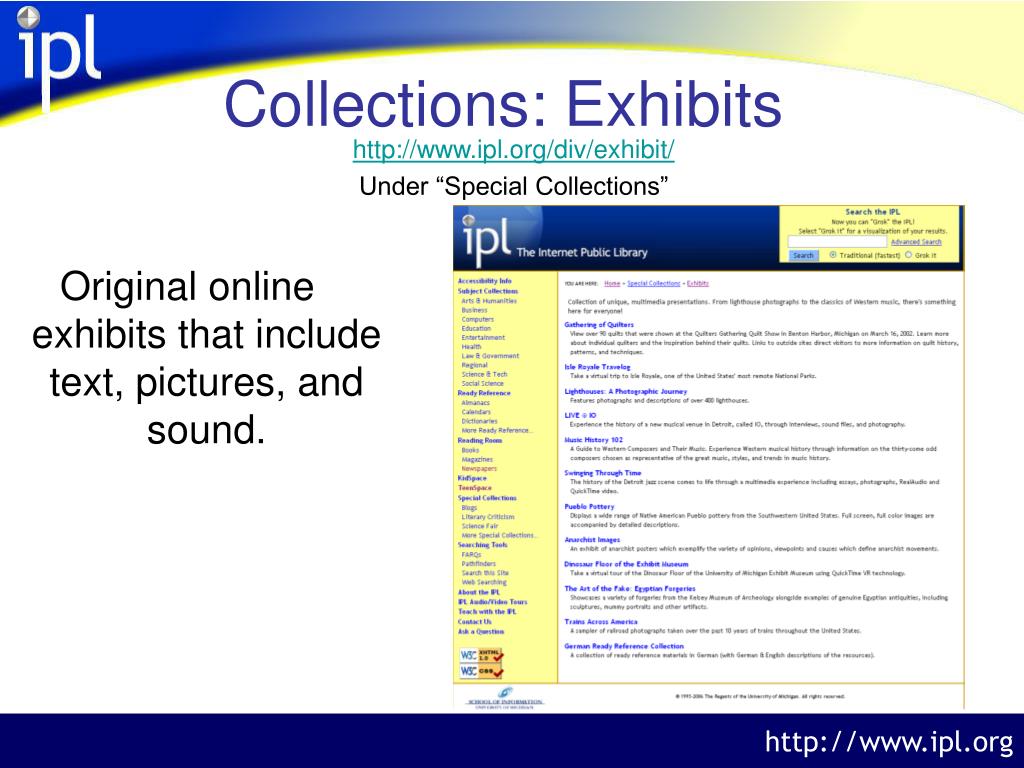Open the http://www.ipl.org/div/exhibit/ slide link
Screen dimensions: 1024x768
pos(513,150)
